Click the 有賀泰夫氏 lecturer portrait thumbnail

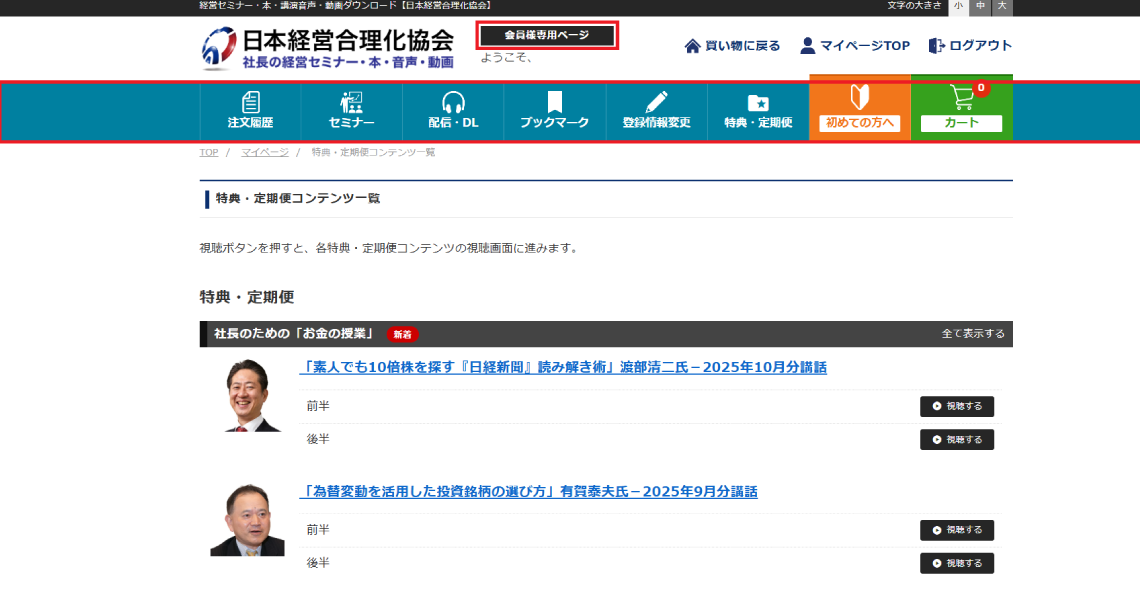click(x=247, y=520)
